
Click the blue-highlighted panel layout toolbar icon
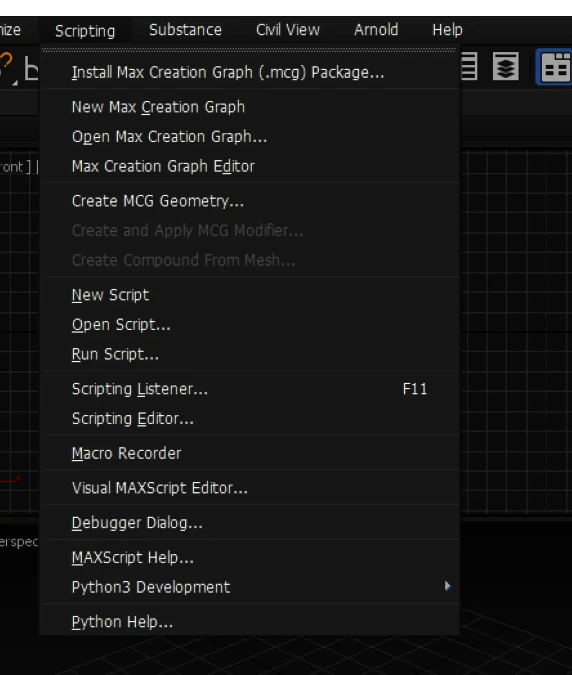[x=555, y=67]
